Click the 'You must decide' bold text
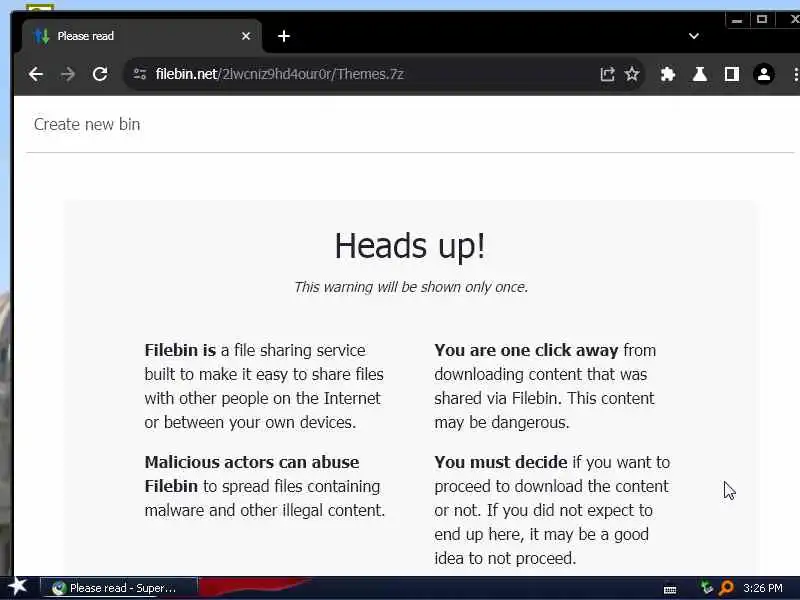800x600 pixels. click(x=501, y=462)
